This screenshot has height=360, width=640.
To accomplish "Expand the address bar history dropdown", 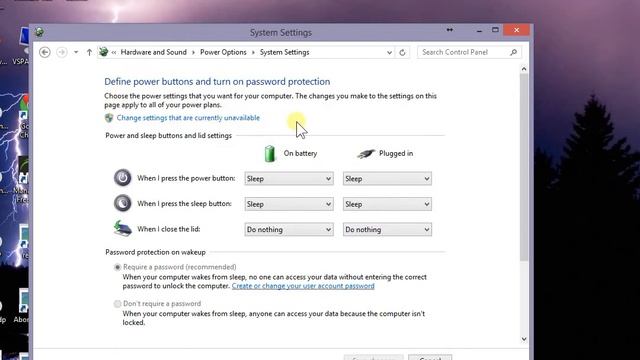I will click(x=389, y=53).
